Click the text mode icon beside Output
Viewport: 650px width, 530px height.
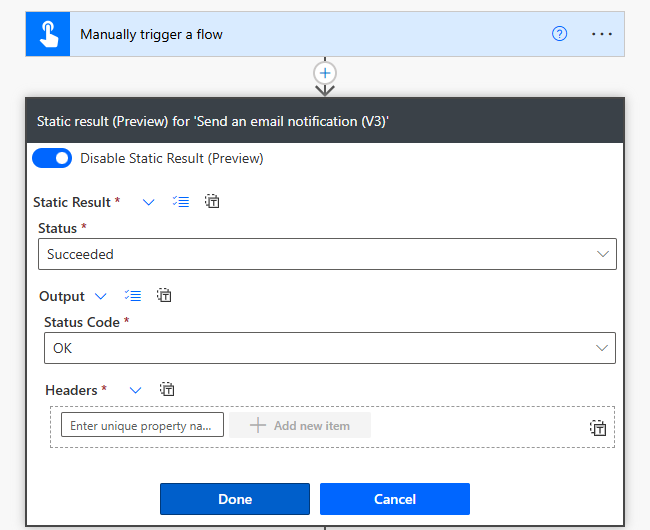[165, 296]
